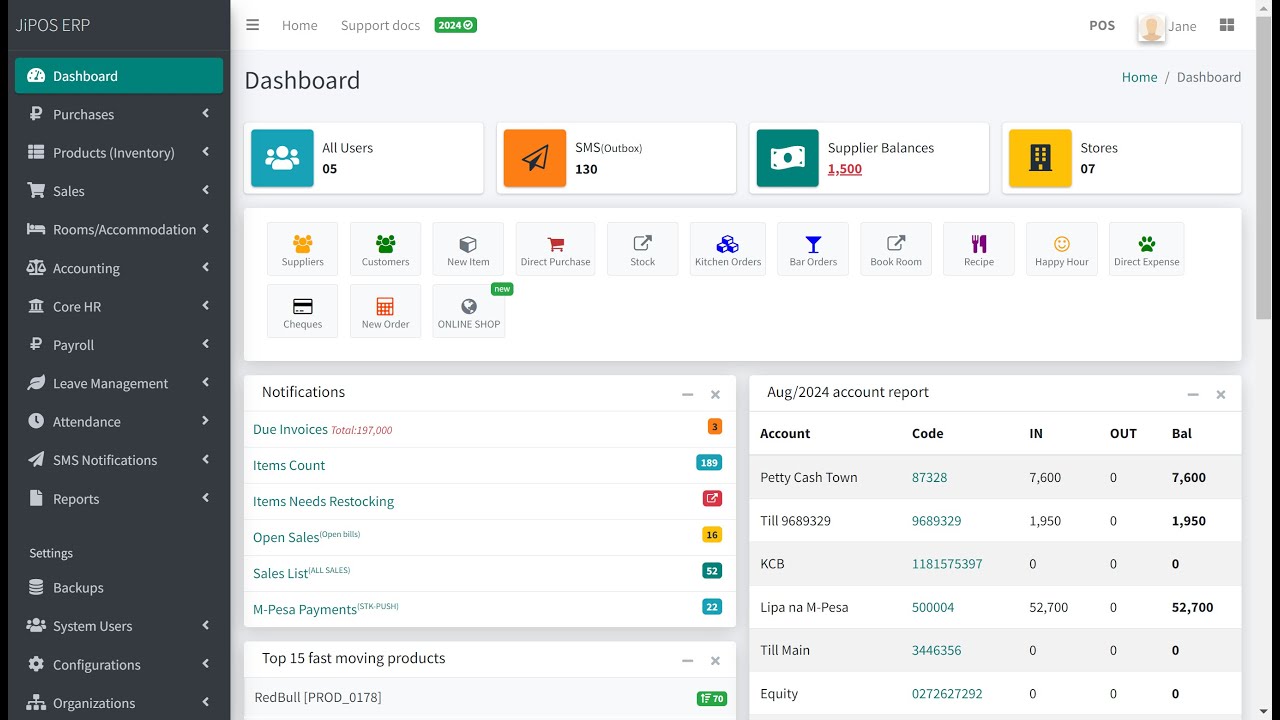The height and width of the screenshot is (720, 1280).
Task: Expand Organizations sidebar menu
Action: click(x=119, y=703)
